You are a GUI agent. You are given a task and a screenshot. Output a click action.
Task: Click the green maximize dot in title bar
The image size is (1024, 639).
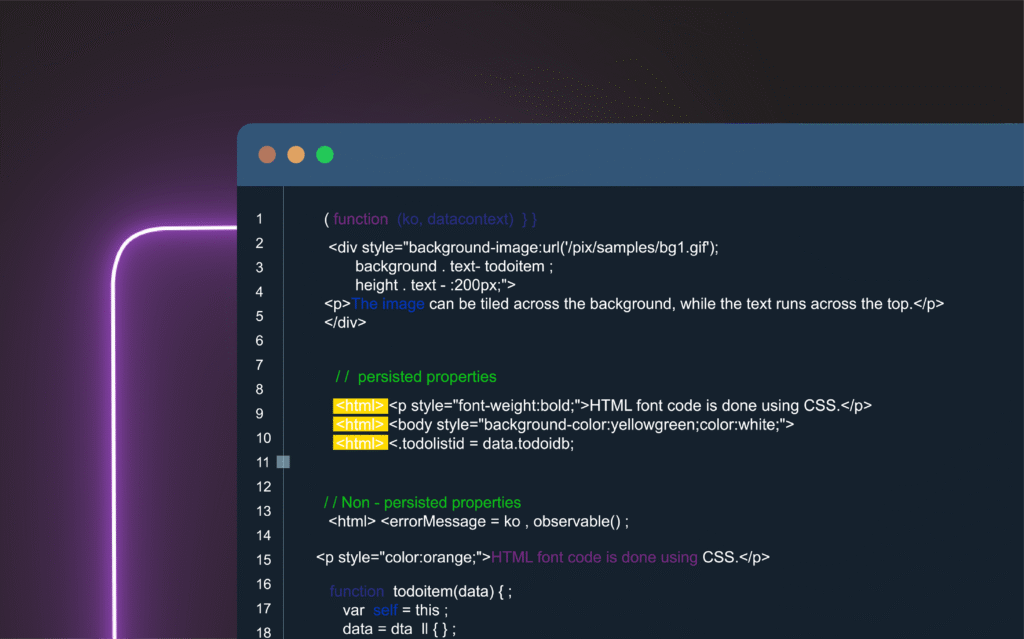point(325,155)
